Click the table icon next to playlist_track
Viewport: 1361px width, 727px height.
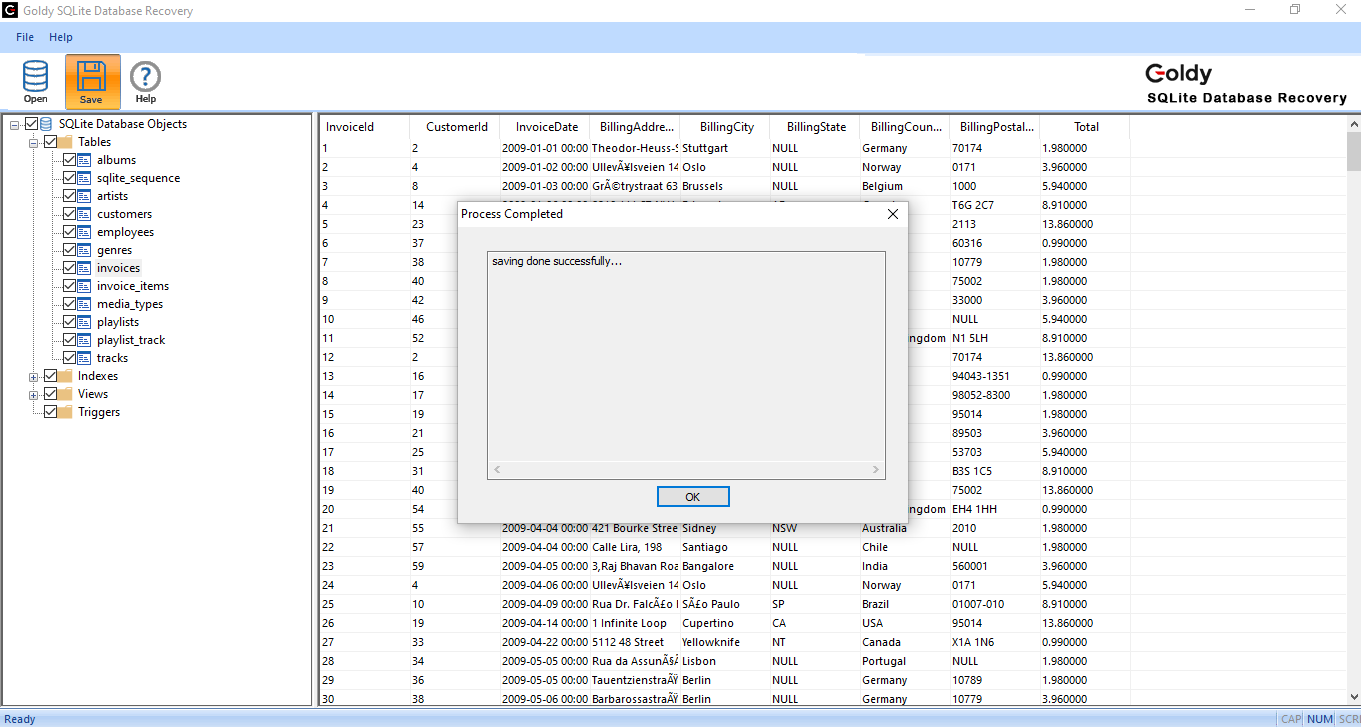tap(85, 340)
